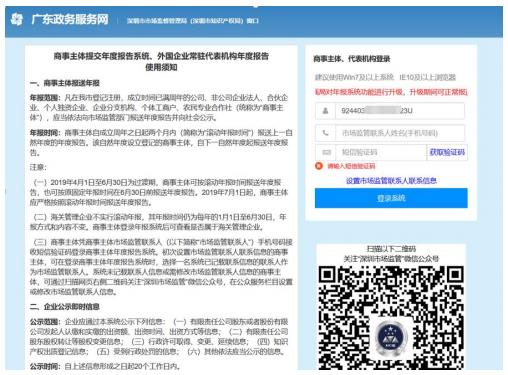Screen dimensions: 508x375
Task: Click the 获取验证码 button
Action: click(x=447, y=152)
